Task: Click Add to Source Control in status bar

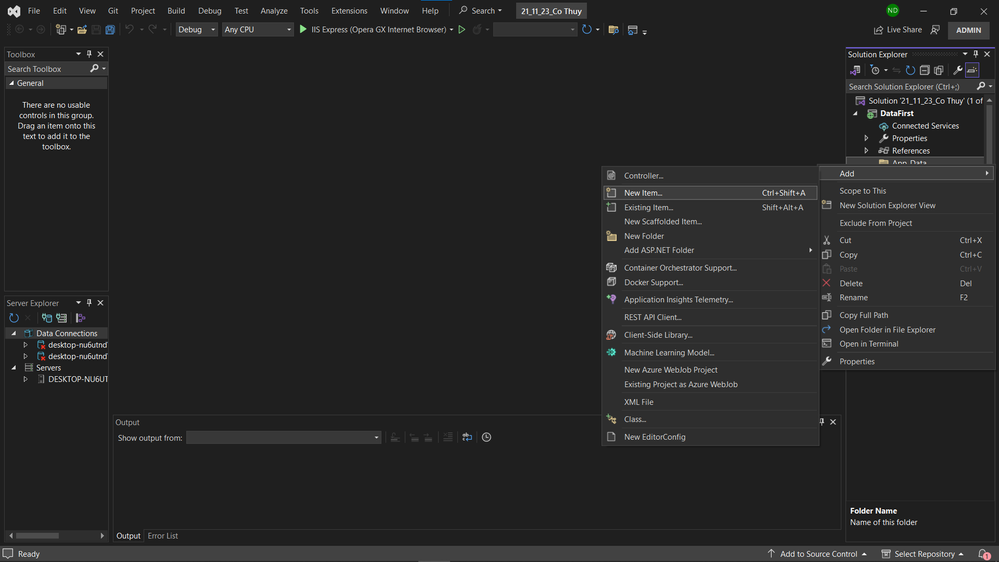Action: (x=817, y=554)
